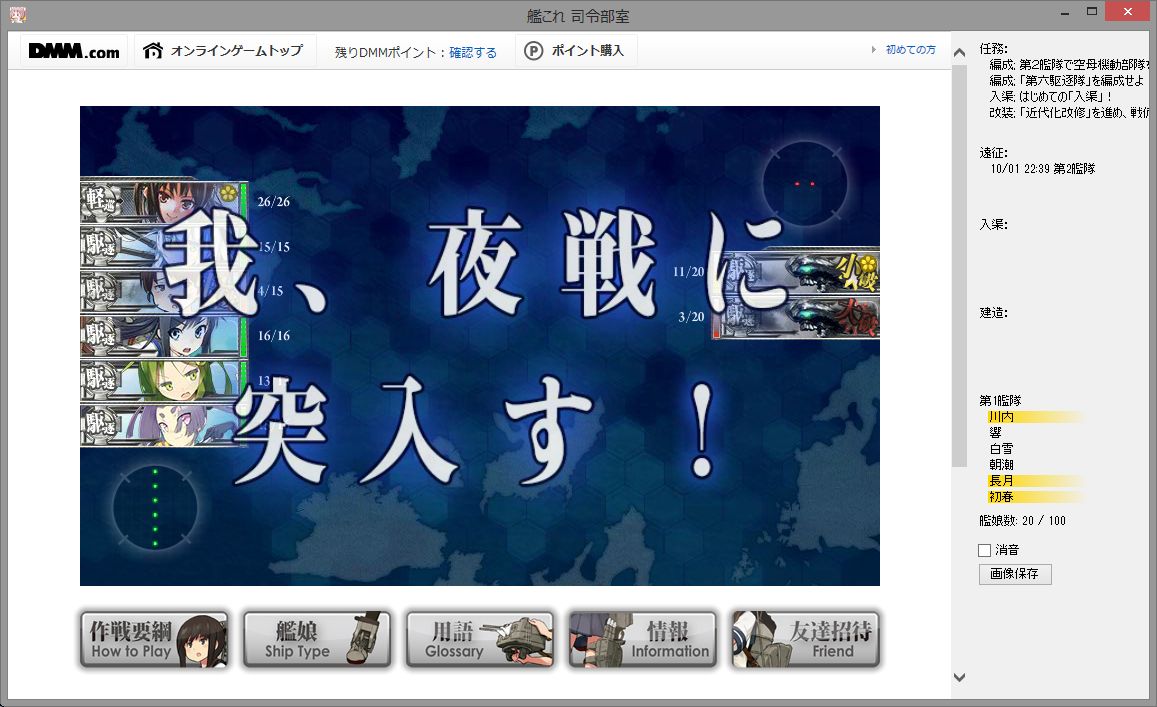Click 第1艦隊 fleet heading
The image size is (1157, 707).
[1000, 401]
